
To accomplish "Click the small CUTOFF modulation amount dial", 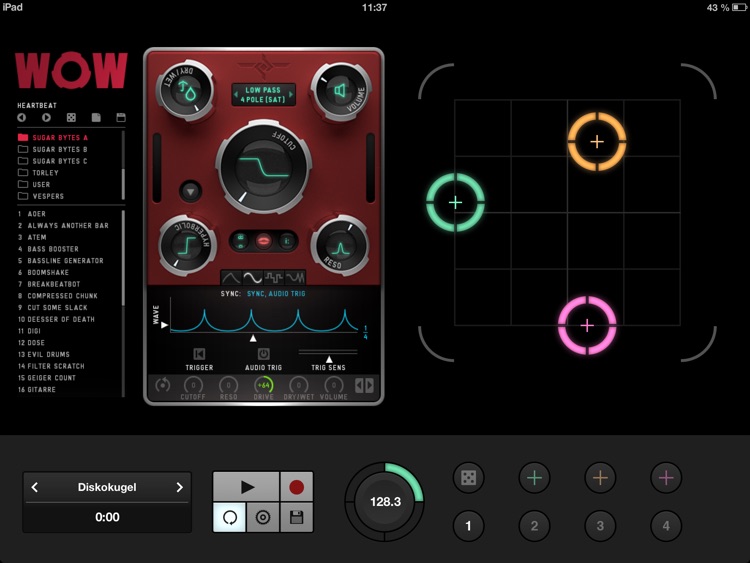I will click(x=193, y=385).
